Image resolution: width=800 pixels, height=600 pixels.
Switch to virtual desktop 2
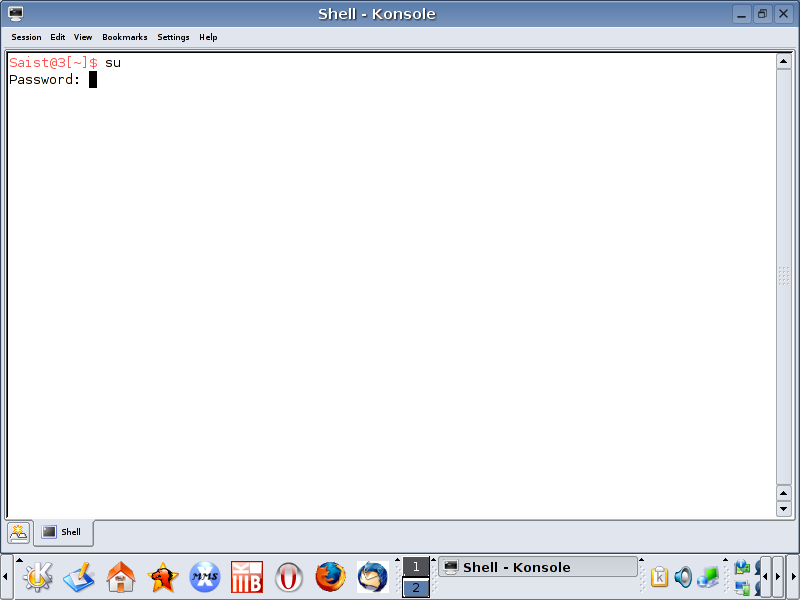pyautogui.click(x=416, y=588)
